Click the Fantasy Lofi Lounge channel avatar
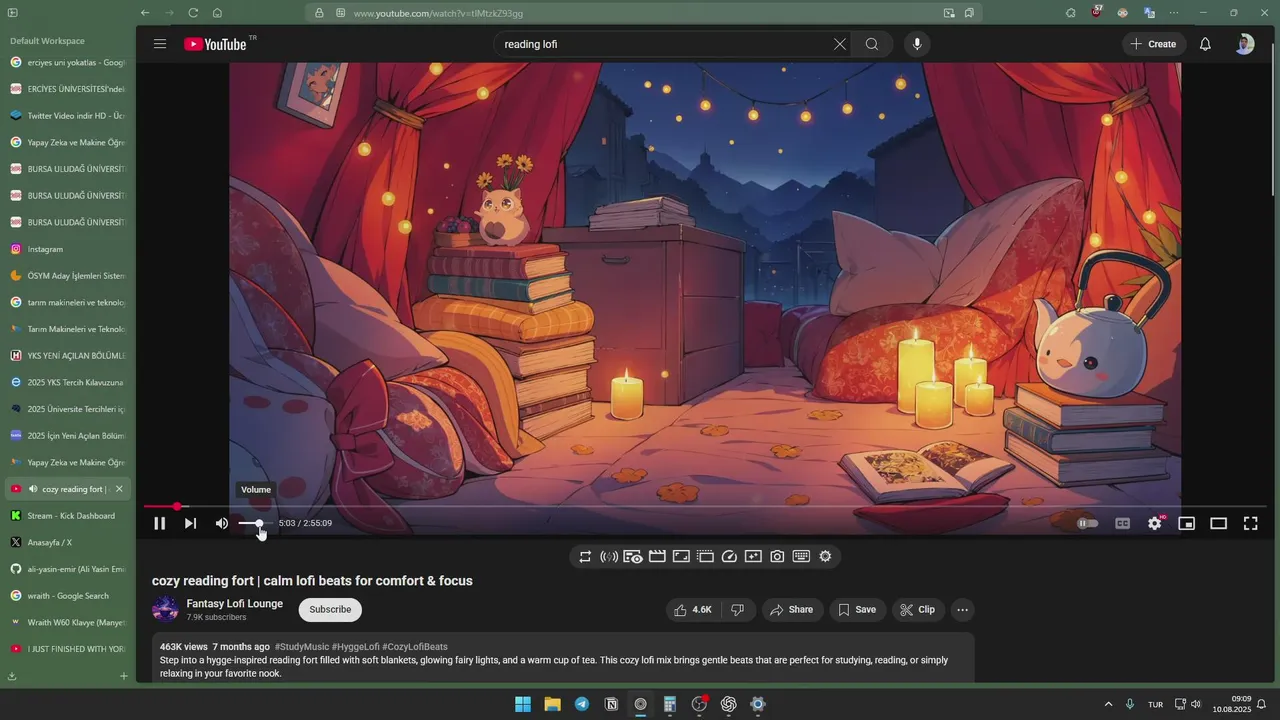The height and width of the screenshot is (720, 1280). pos(165,609)
